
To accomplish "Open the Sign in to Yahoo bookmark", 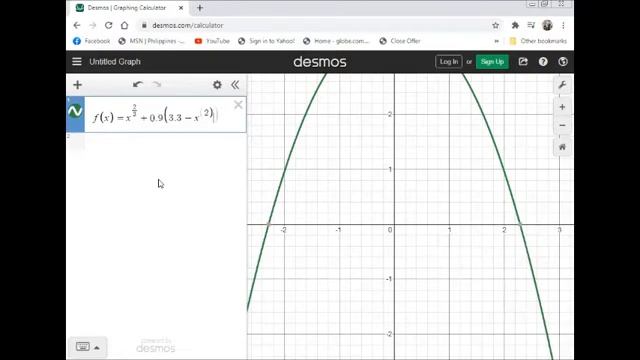I will 266,41.
